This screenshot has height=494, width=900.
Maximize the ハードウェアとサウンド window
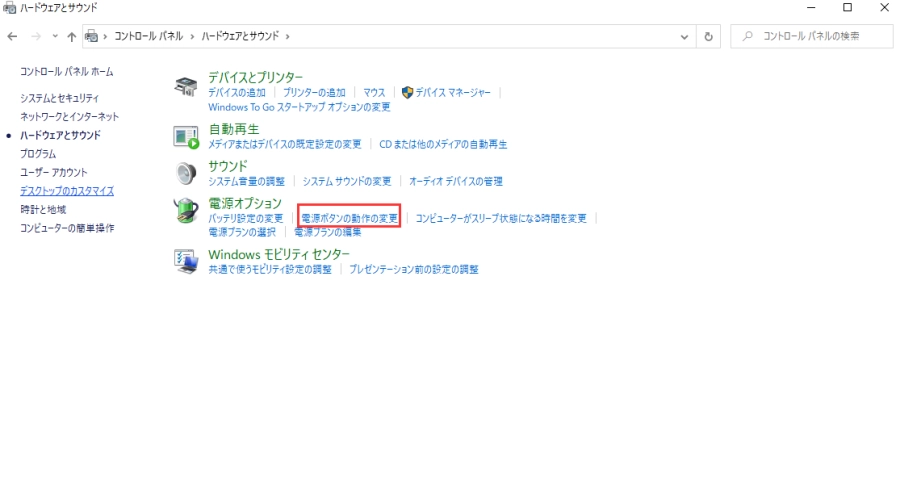(847, 7)
